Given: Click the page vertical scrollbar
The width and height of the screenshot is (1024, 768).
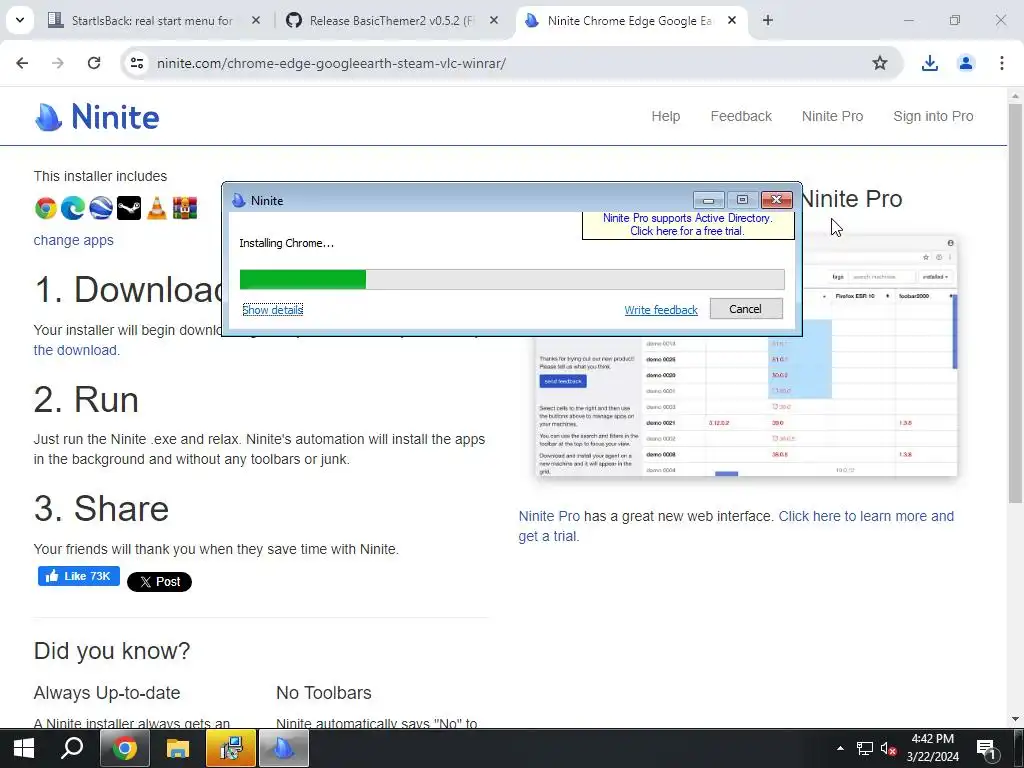Looking at the screenshot, I should click(x=1015, y=306).
